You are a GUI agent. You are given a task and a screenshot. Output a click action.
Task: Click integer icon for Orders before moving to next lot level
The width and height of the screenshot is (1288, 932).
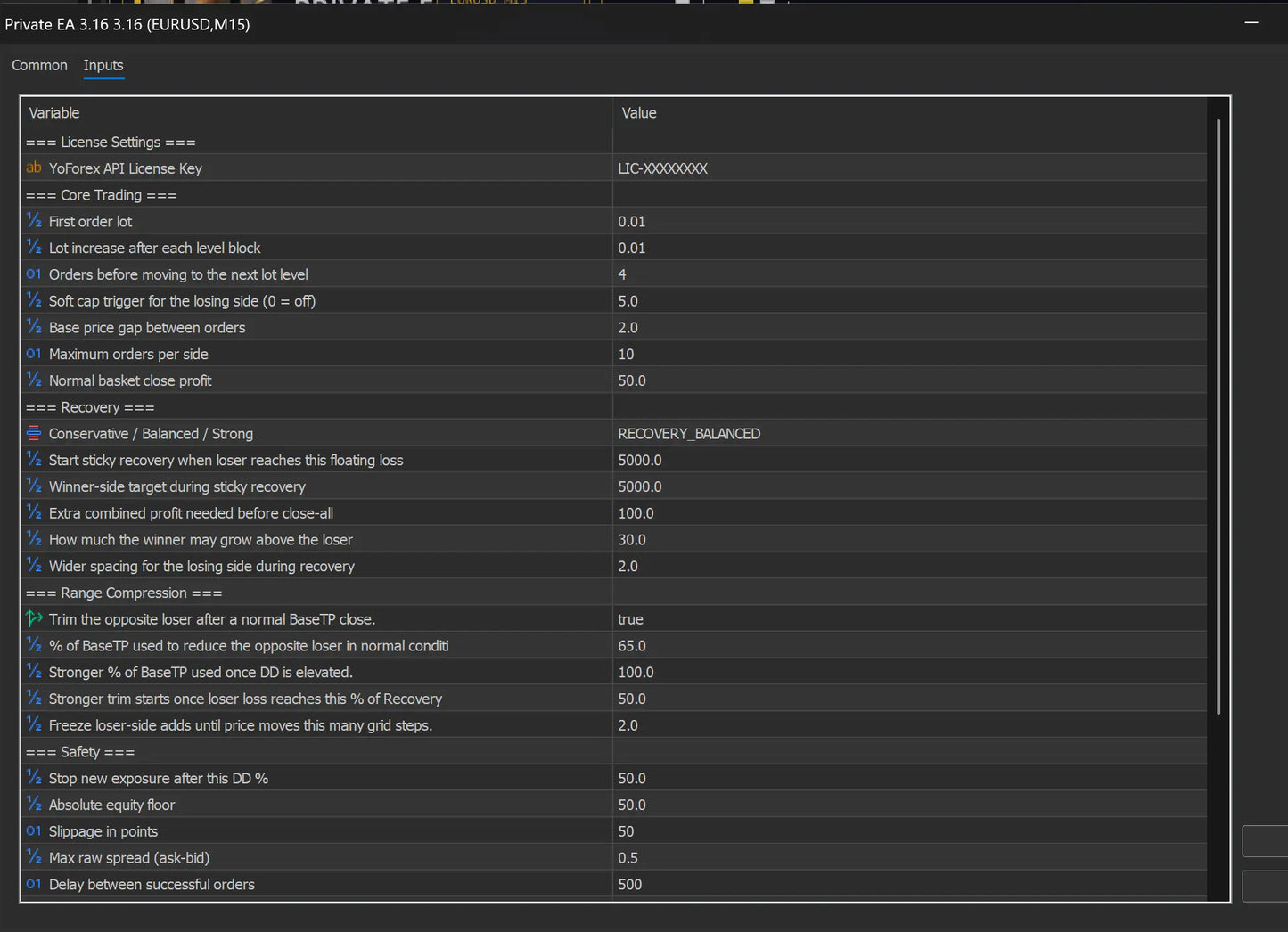pyautogui.click(x=34, y=274)
